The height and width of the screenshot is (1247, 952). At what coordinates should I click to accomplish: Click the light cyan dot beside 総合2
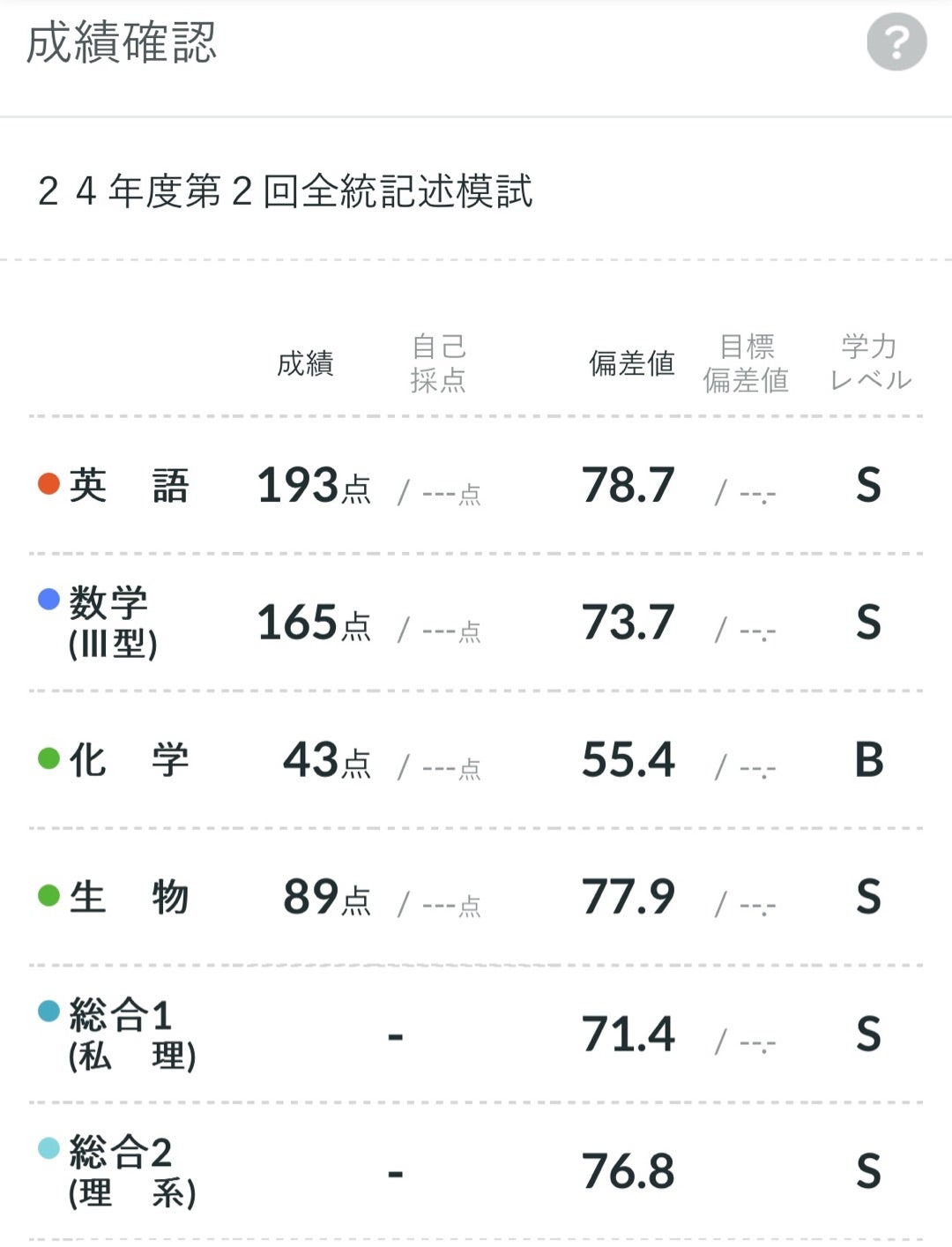pos(48,1148)
